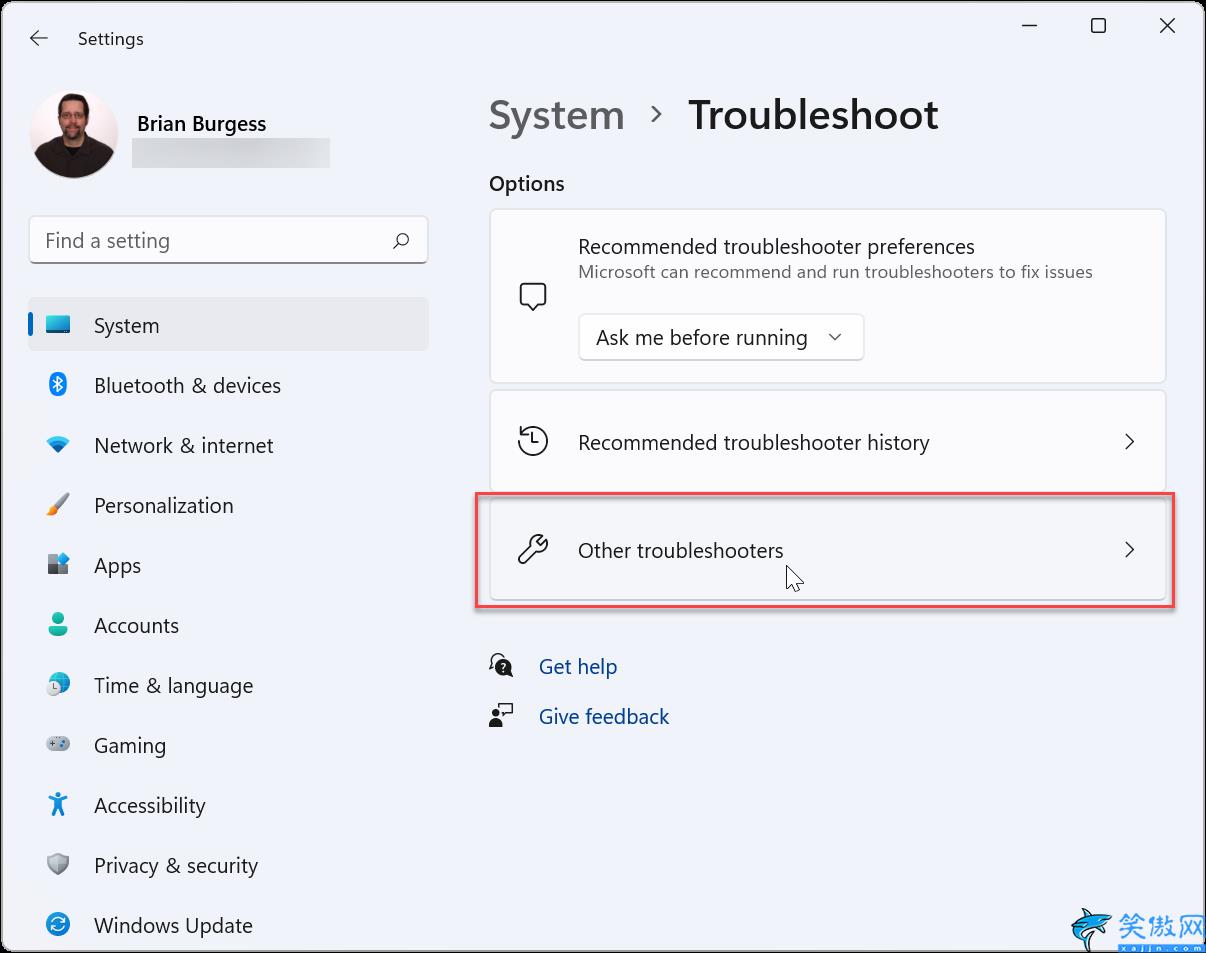
Task: Click the Find a setting search box
Action: (x=229, y=240)
